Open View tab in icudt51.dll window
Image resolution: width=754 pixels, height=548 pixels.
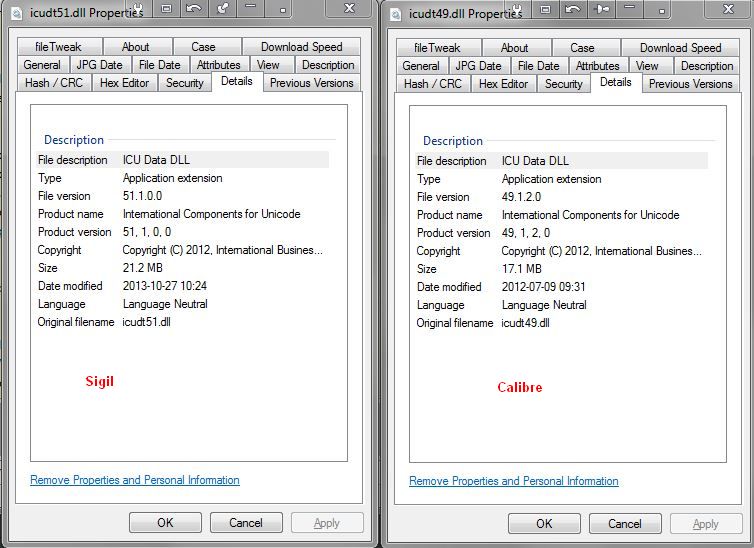(270, 64)
